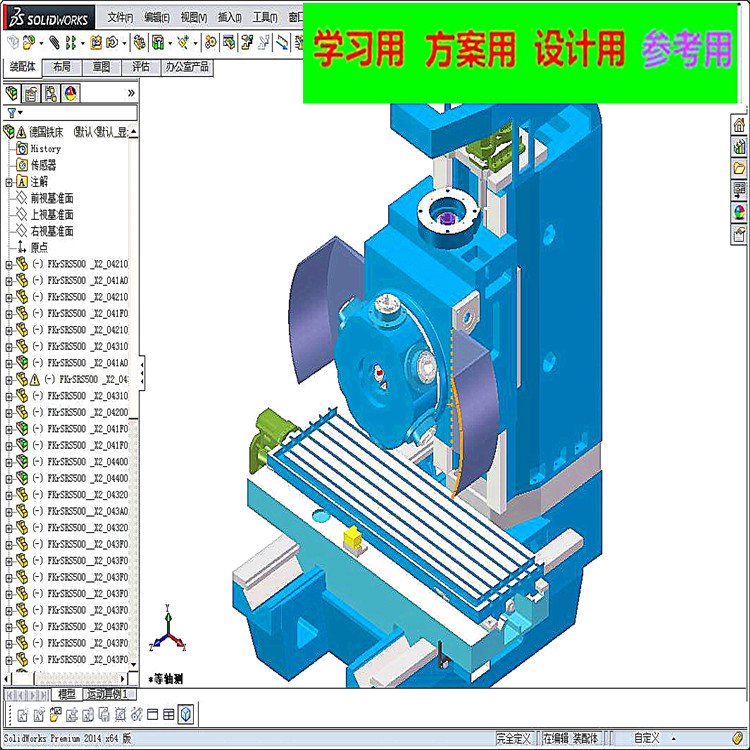This screenshot has height=750, width=750.
Task: Select the 传感器 sensors item
Action: coord(44,165)
